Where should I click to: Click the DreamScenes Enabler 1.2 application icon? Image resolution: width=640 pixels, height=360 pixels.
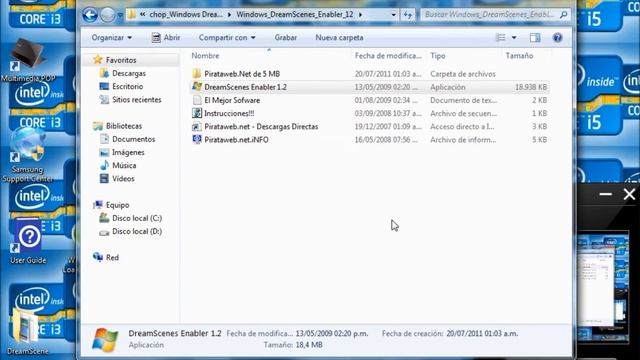197,87
